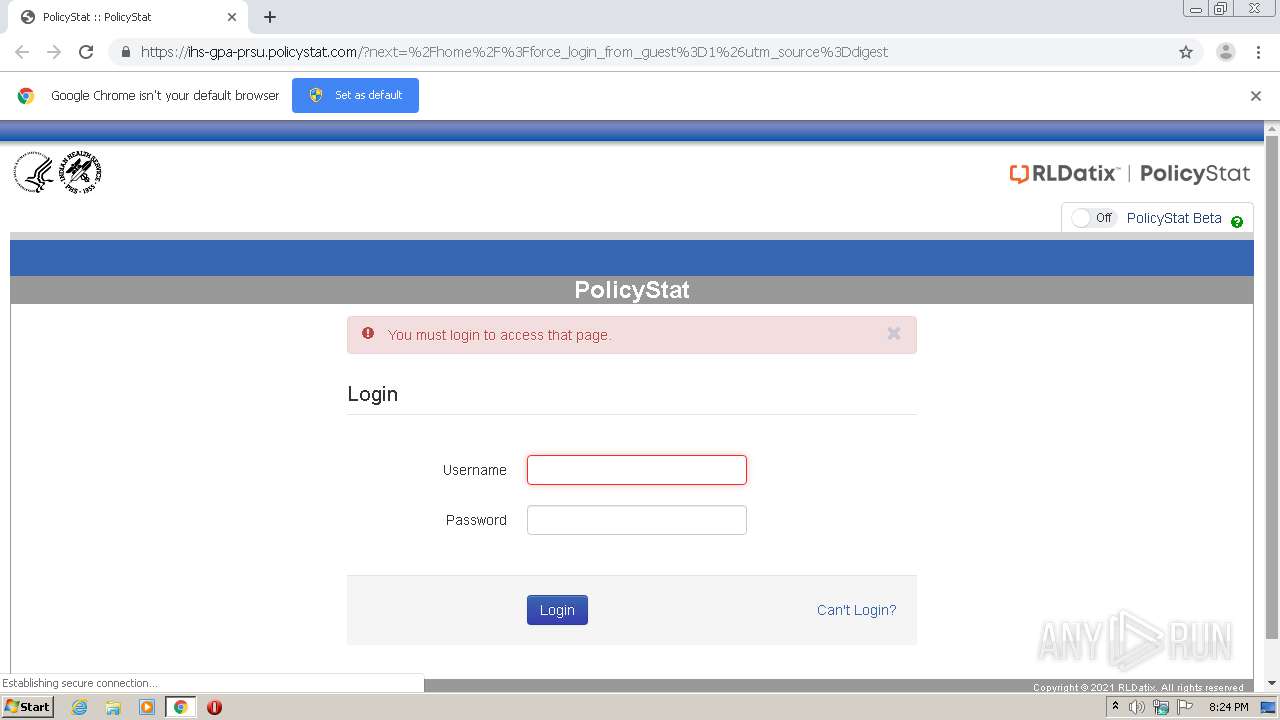Click the 8:24 PM taskbar clock

pos(1228,707)
